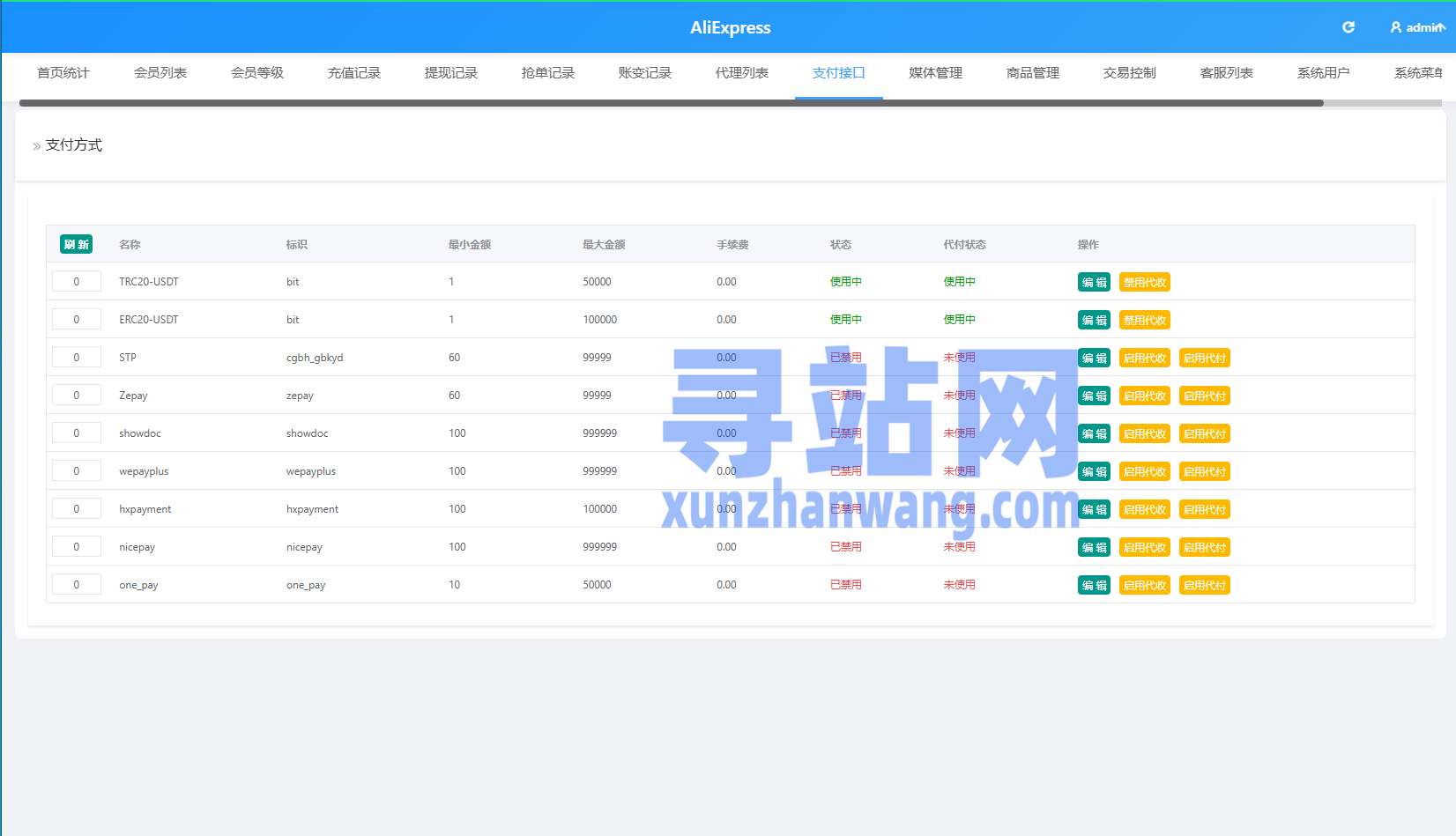Enable 代收 for nicepay

pos(1145,547)
